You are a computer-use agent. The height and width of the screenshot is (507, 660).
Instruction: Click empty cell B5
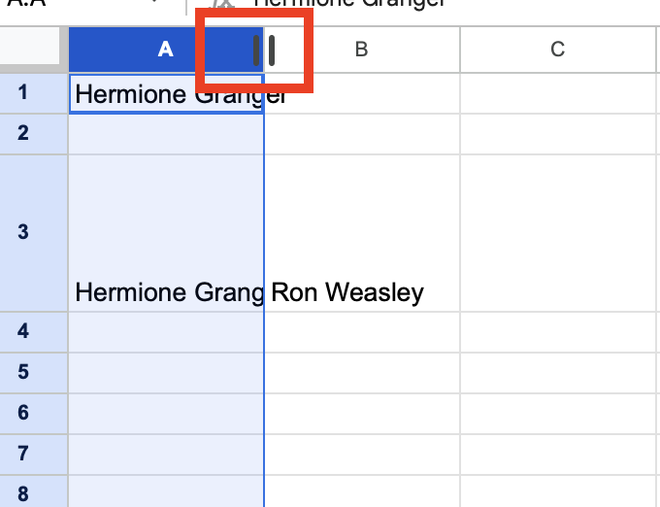[361, 372]
